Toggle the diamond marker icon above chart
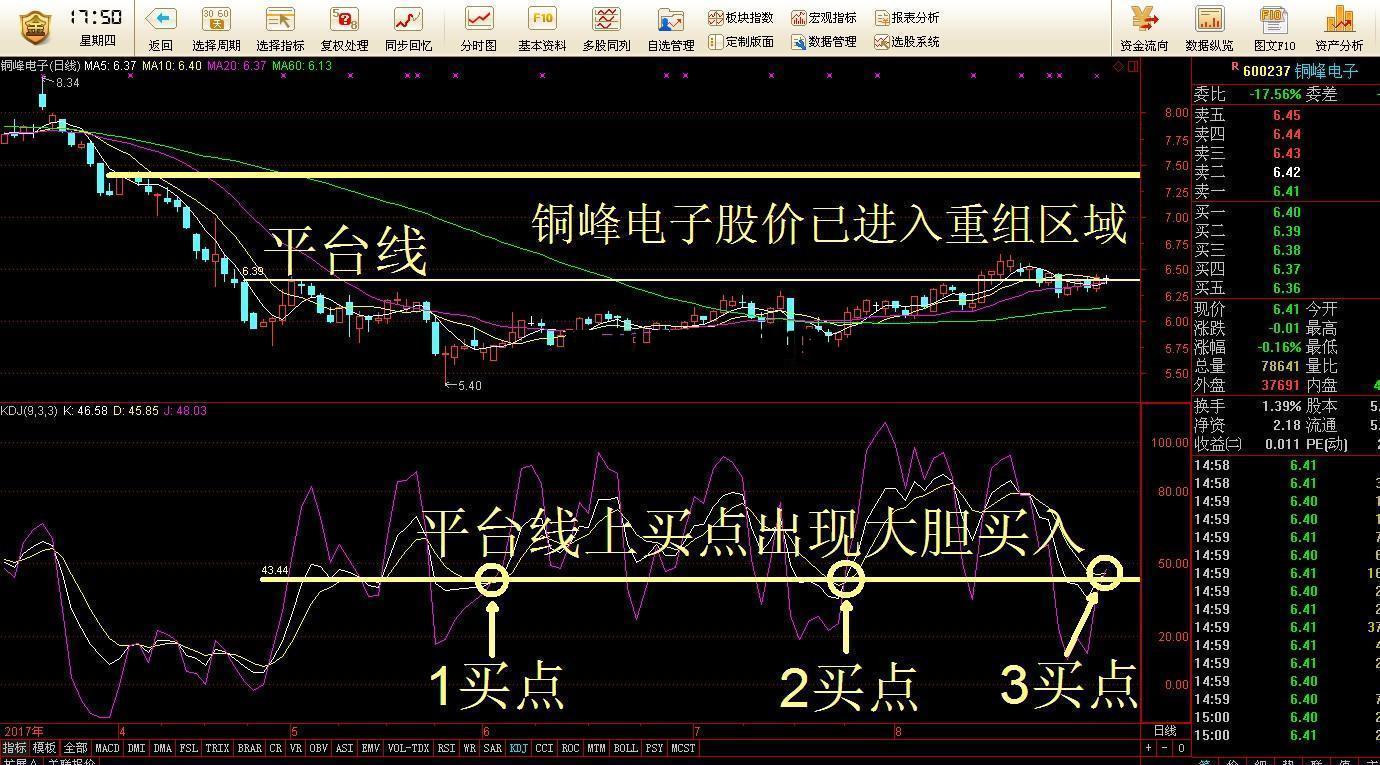The image size is (1380, 765). (1118, 66)
